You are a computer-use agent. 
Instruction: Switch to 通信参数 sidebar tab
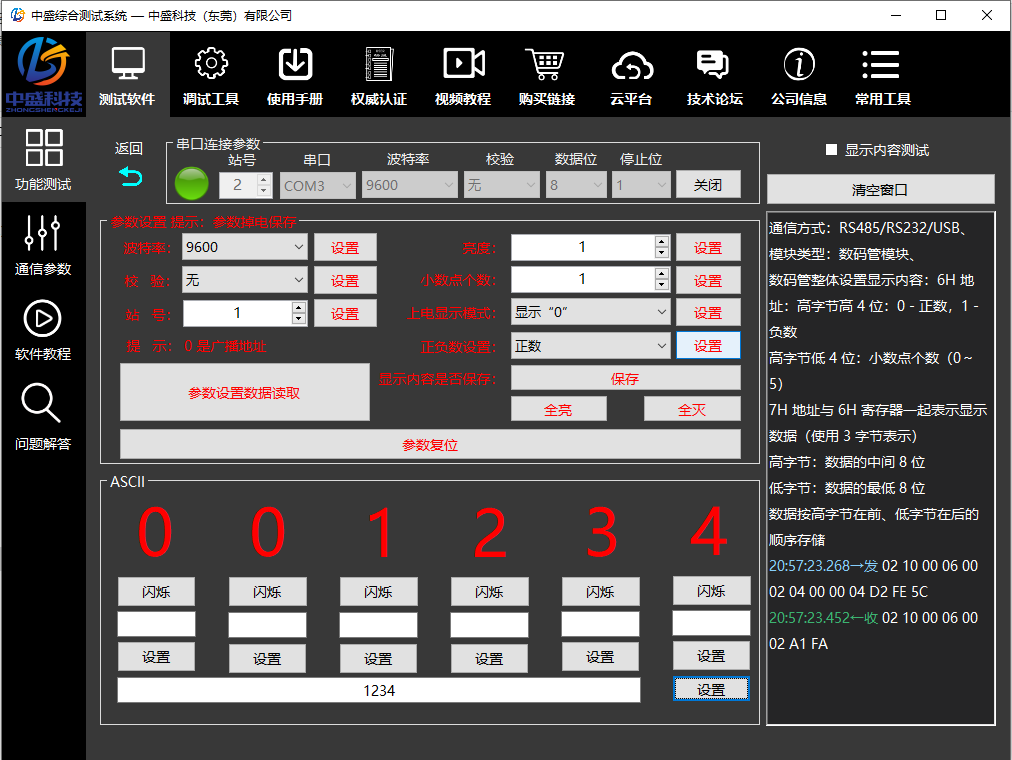coord(42,233)
